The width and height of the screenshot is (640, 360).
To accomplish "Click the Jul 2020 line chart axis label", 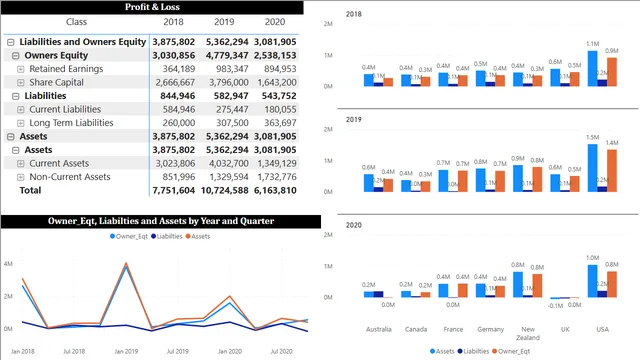I will tap(282, 351).
